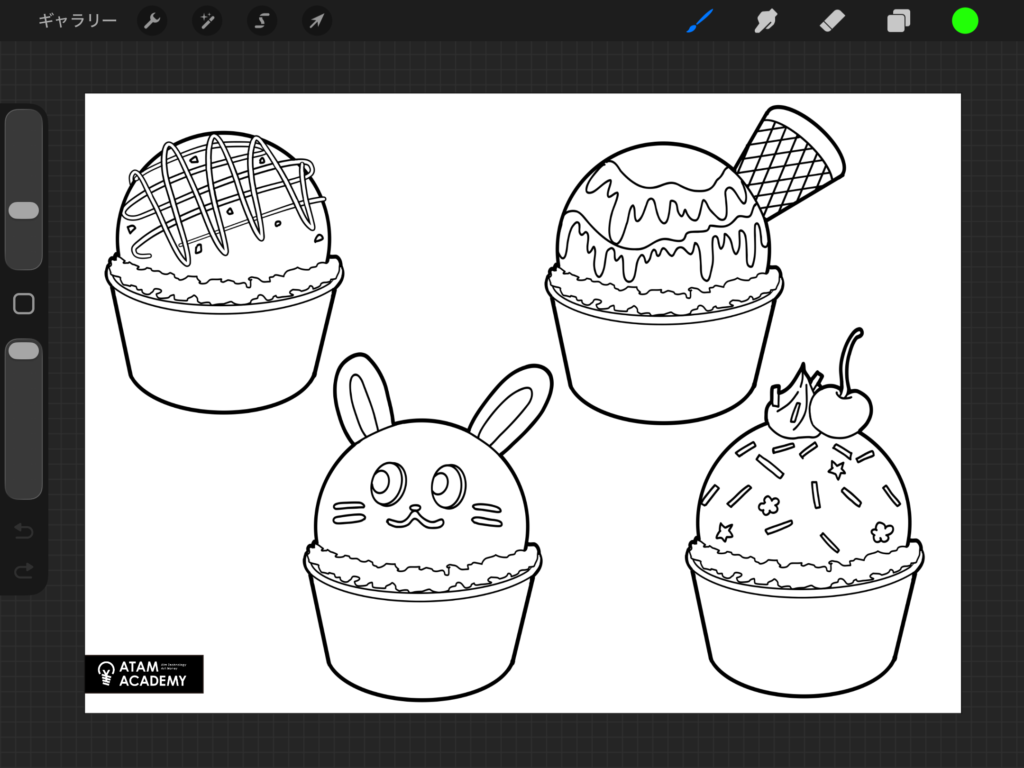Click the ATAM Academy logo on canvas
1024x768 pixels.
pos(144,674)
